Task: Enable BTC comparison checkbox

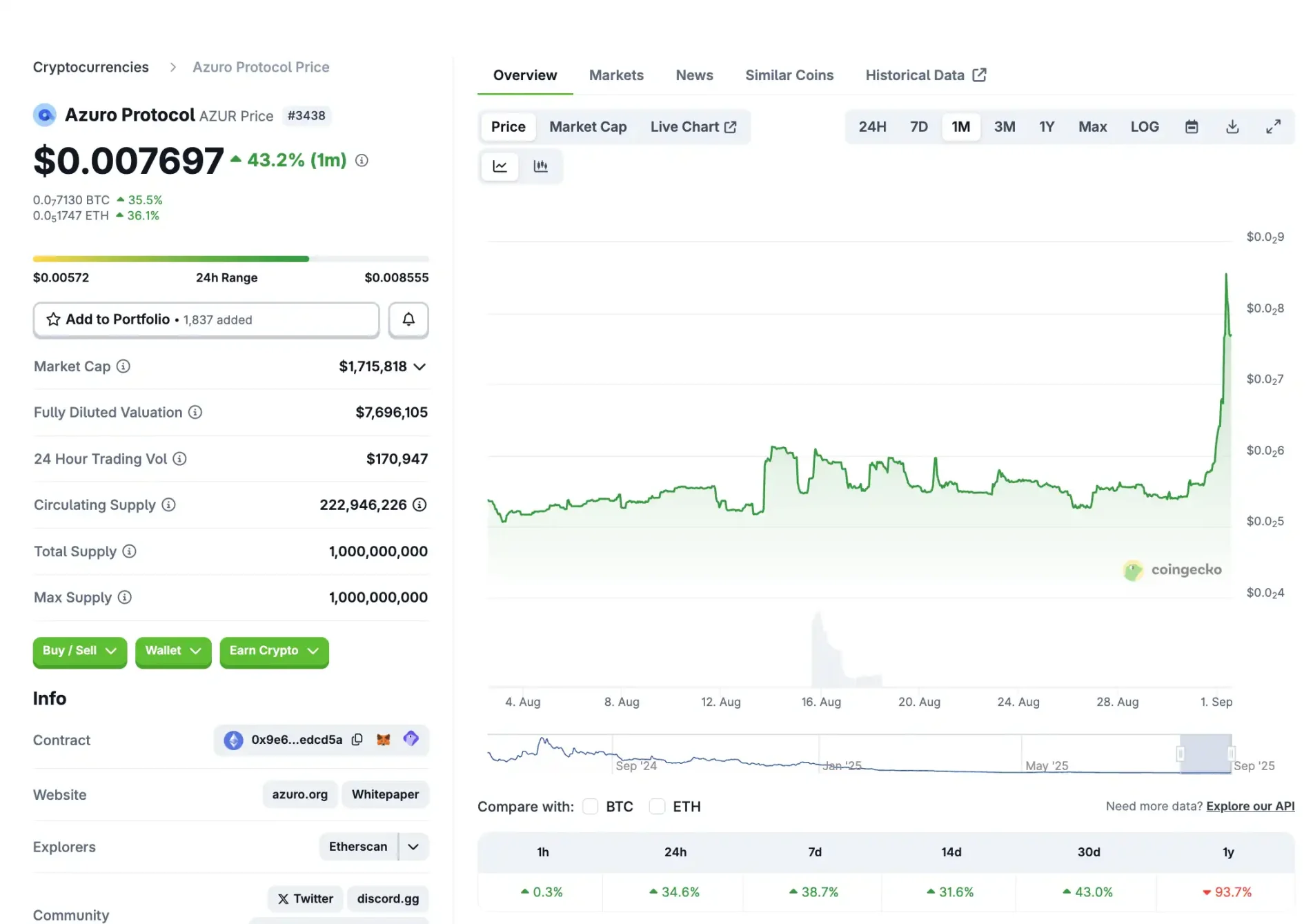Action: coord(590,806)
